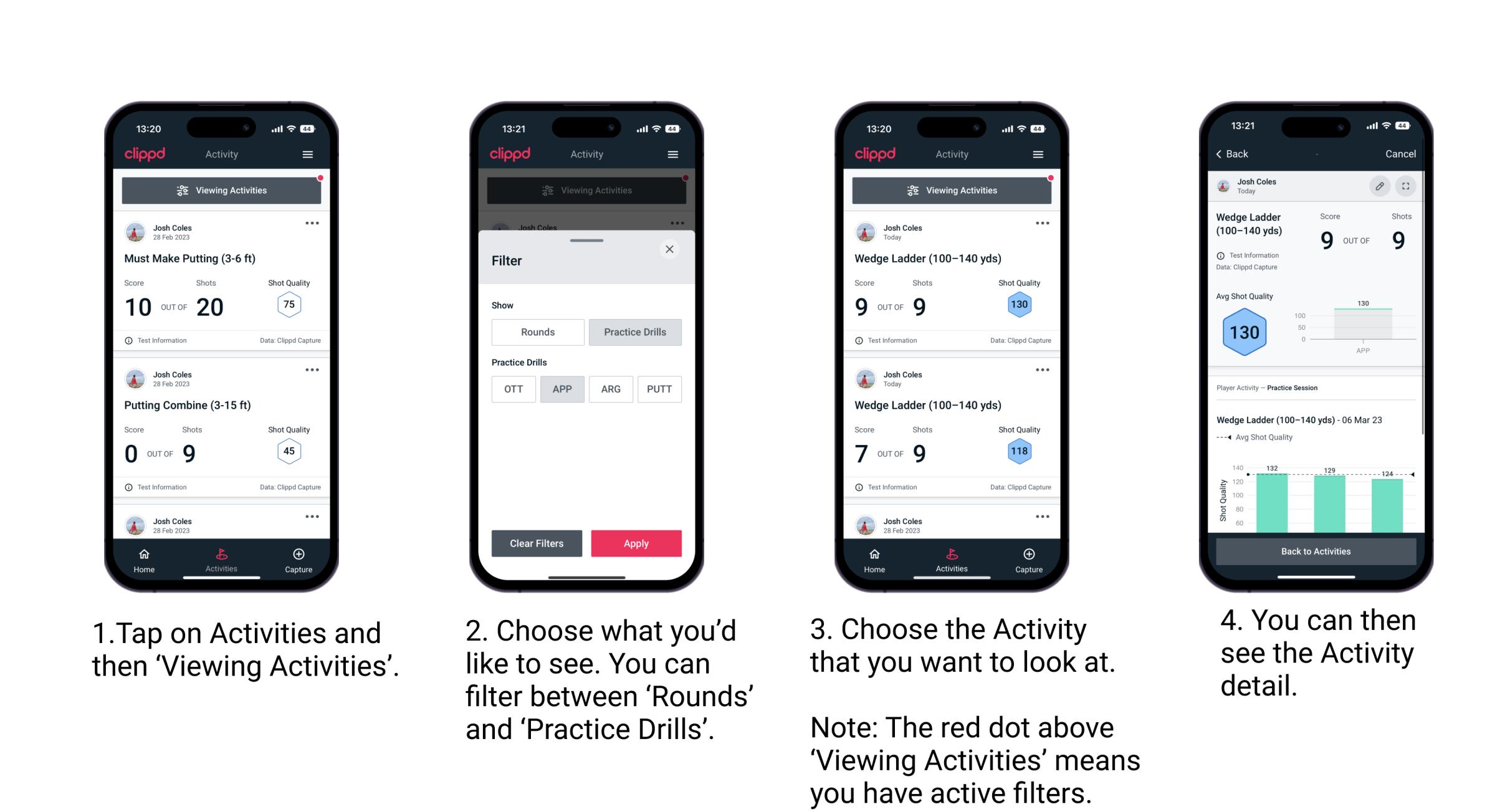Tap Apply button to confirm filters
This screenshot has height=812, width=1510.
[635, 542]
